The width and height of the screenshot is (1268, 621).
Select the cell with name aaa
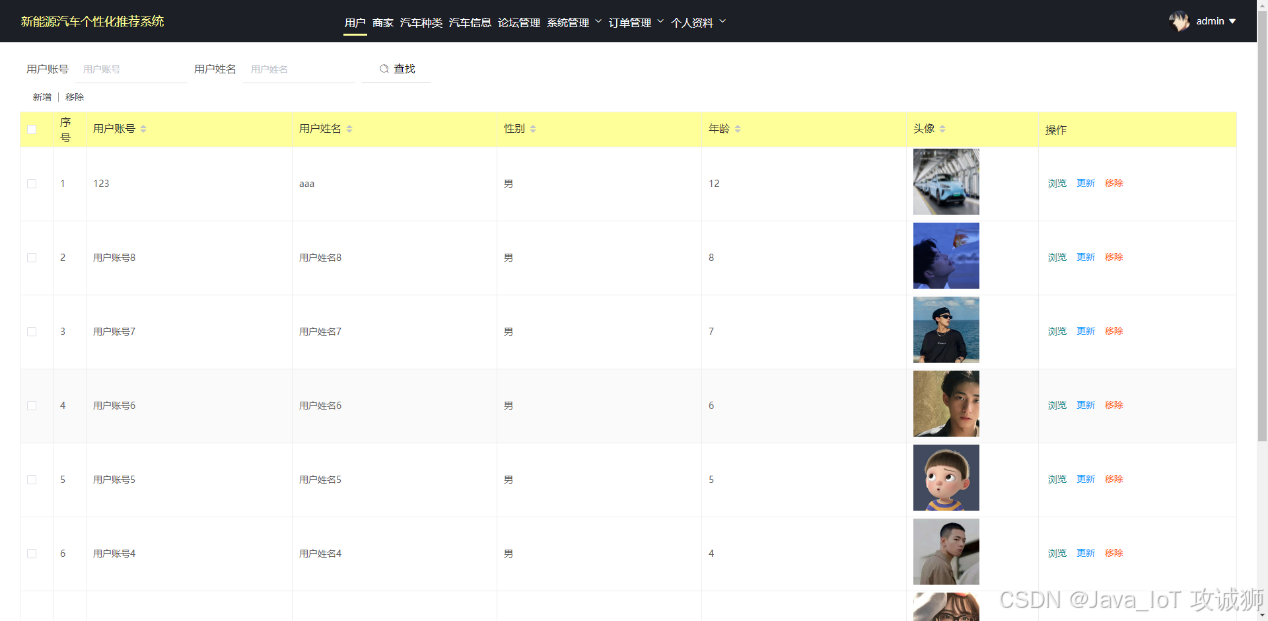394,184
